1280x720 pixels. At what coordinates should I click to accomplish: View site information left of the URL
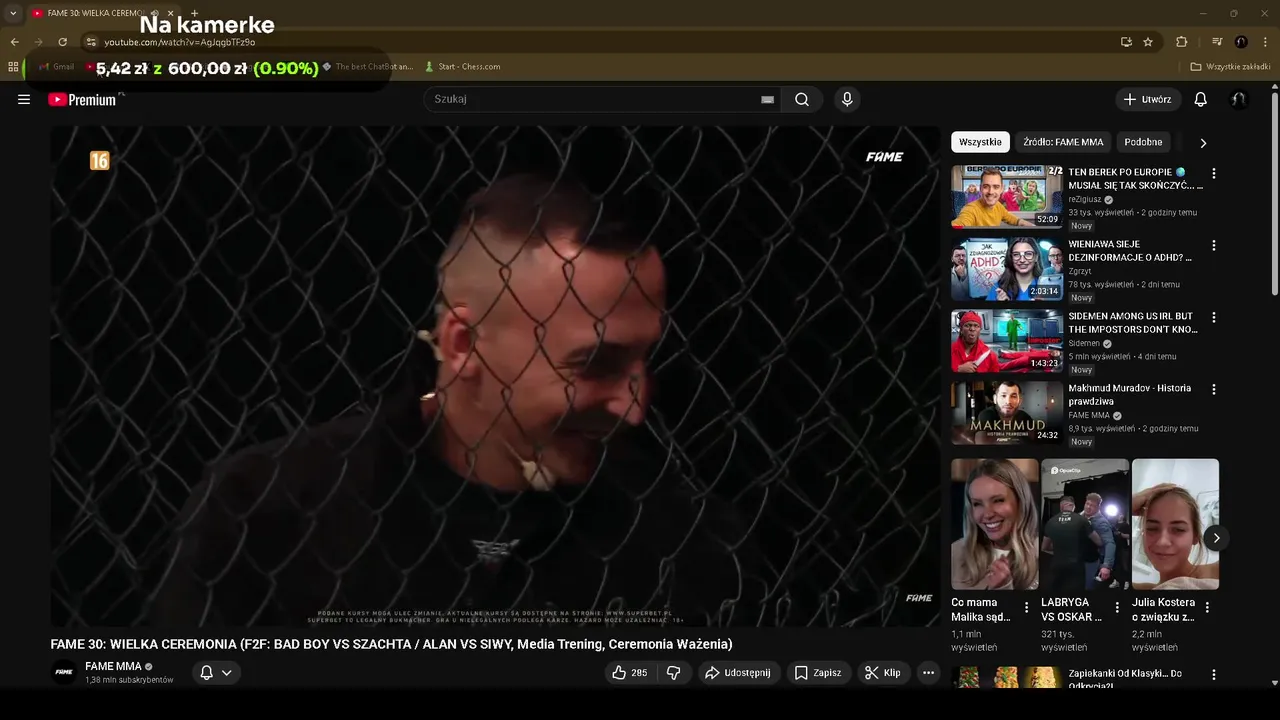click(x=91, y=42)
